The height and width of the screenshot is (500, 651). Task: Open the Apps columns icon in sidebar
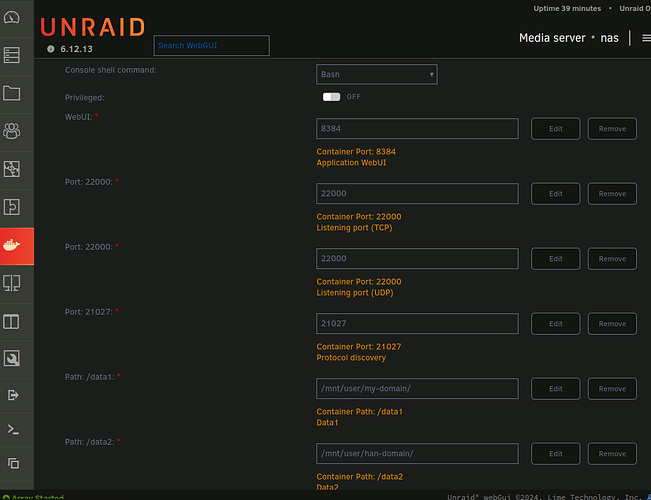12,321
